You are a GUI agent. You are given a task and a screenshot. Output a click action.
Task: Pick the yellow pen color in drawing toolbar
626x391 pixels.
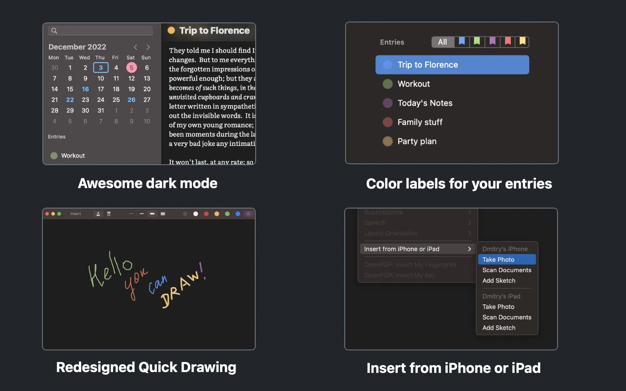(217, 214)
